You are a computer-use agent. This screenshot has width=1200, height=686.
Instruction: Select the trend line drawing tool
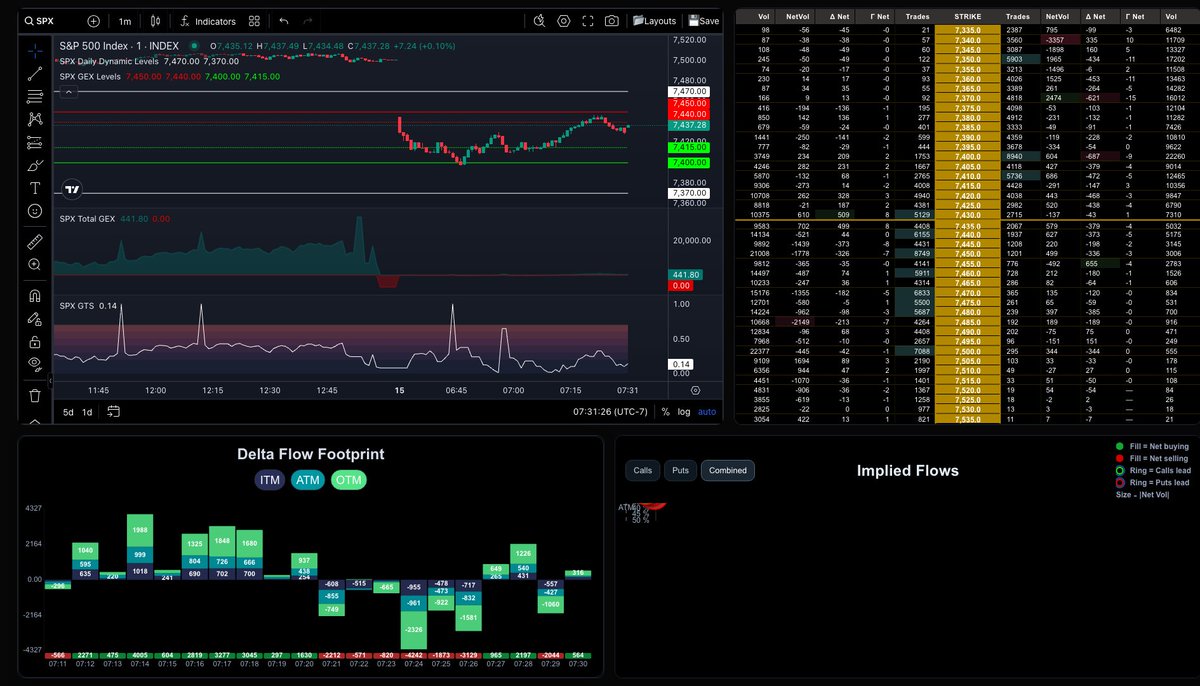(x=35, y=72)
